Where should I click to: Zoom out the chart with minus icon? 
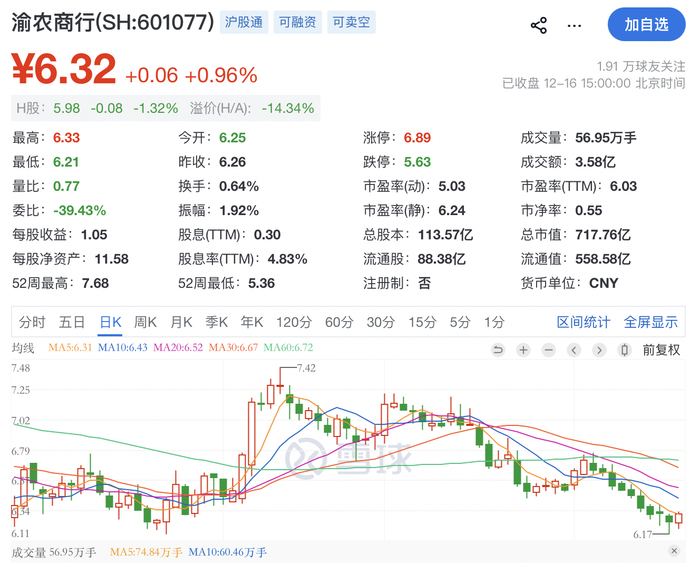tap(549, 350)
